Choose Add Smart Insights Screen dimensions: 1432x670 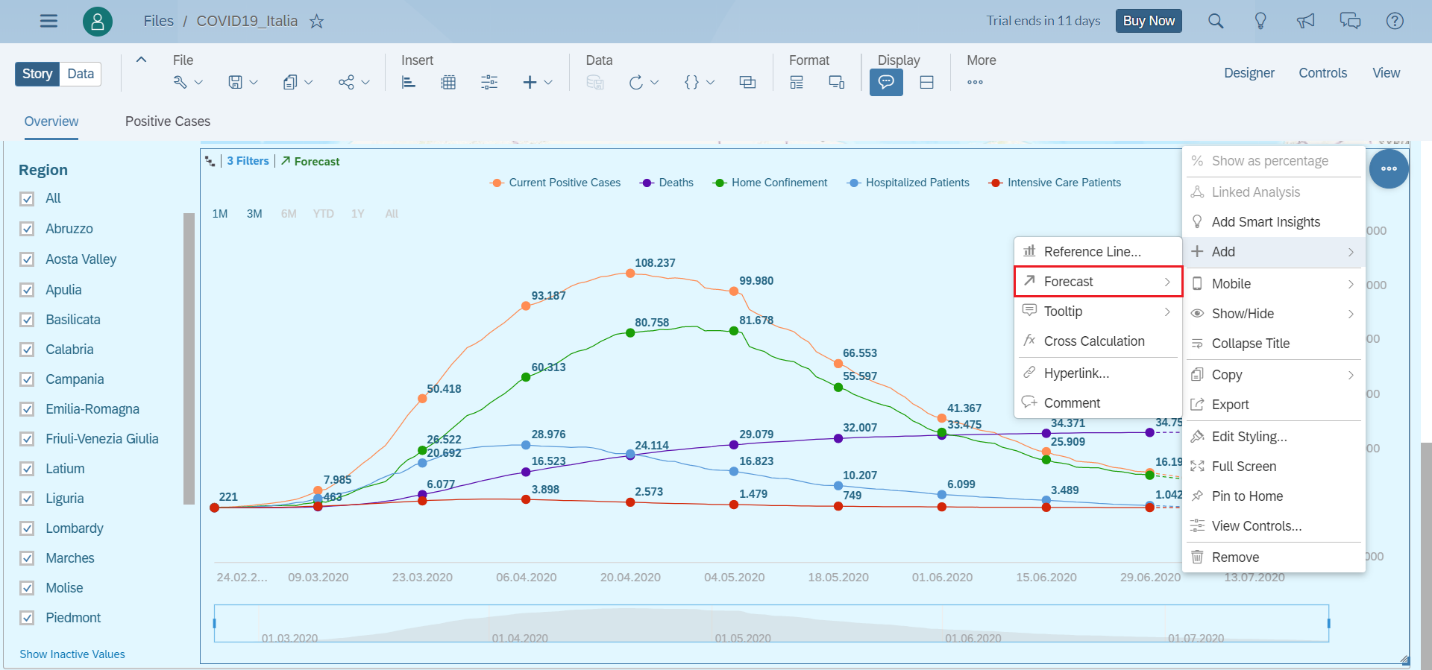click(x=1273, y=222)
